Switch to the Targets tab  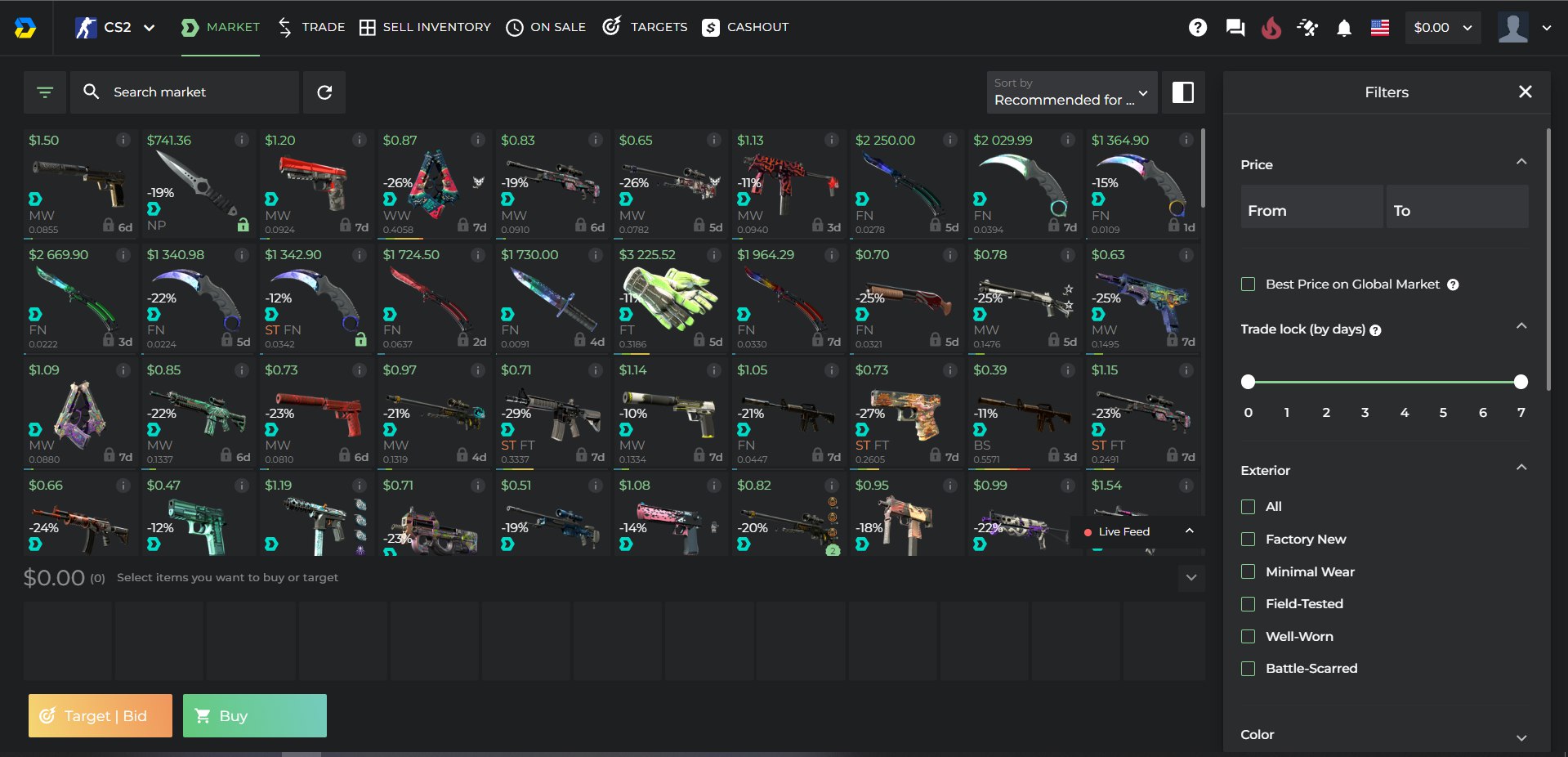[645, 28]
